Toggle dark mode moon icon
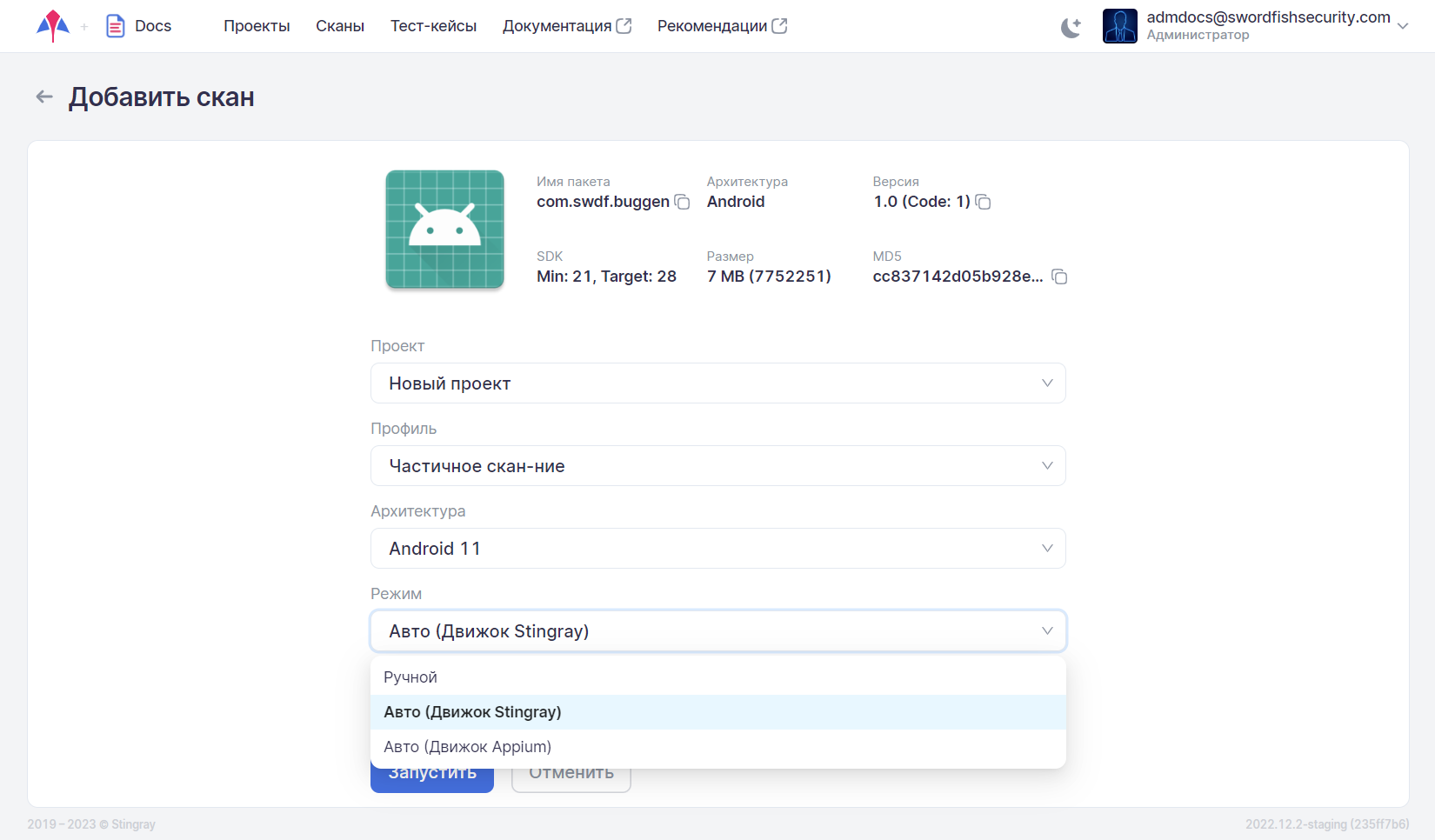The width and height of the screenshot is (1435, 840). [x=1071, y=27]
